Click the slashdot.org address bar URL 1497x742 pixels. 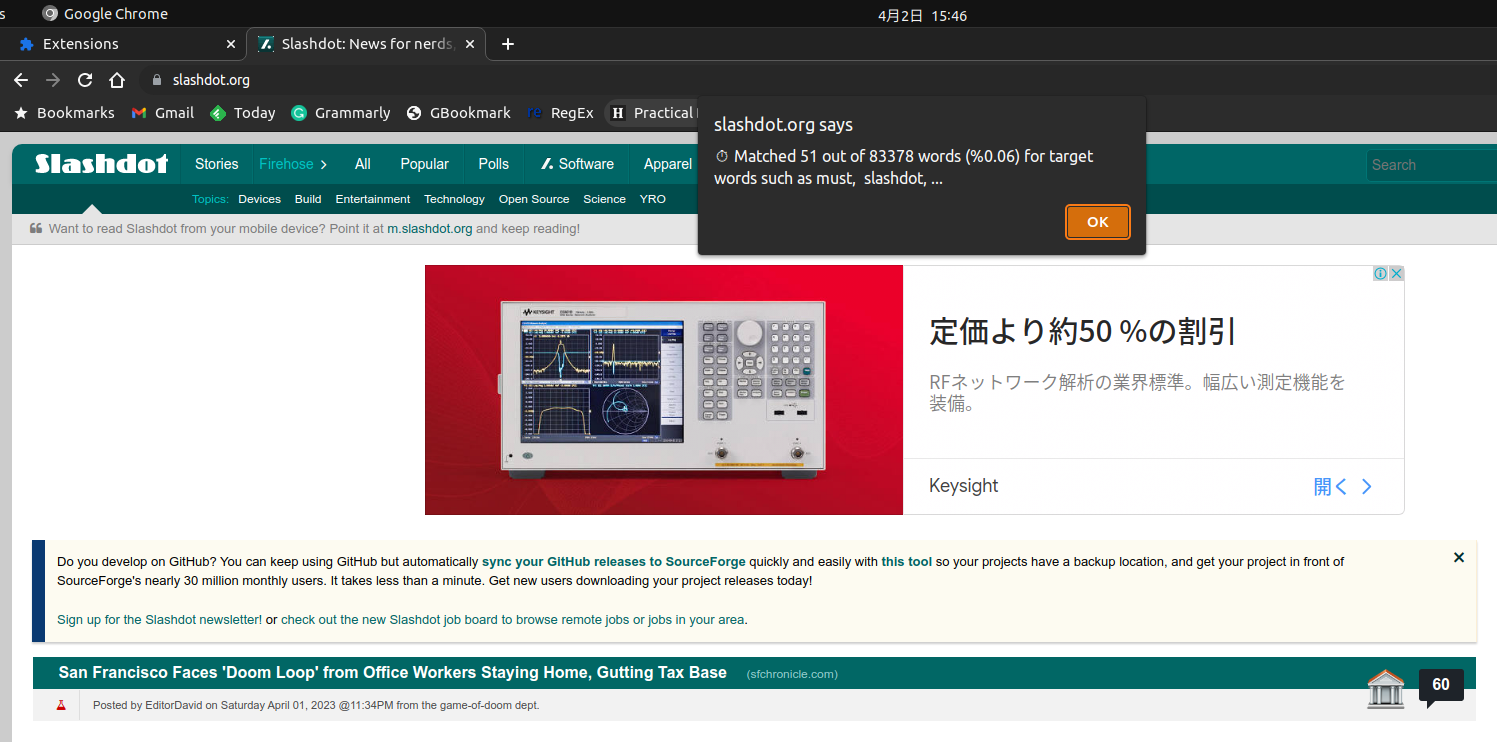pos(211,80)
